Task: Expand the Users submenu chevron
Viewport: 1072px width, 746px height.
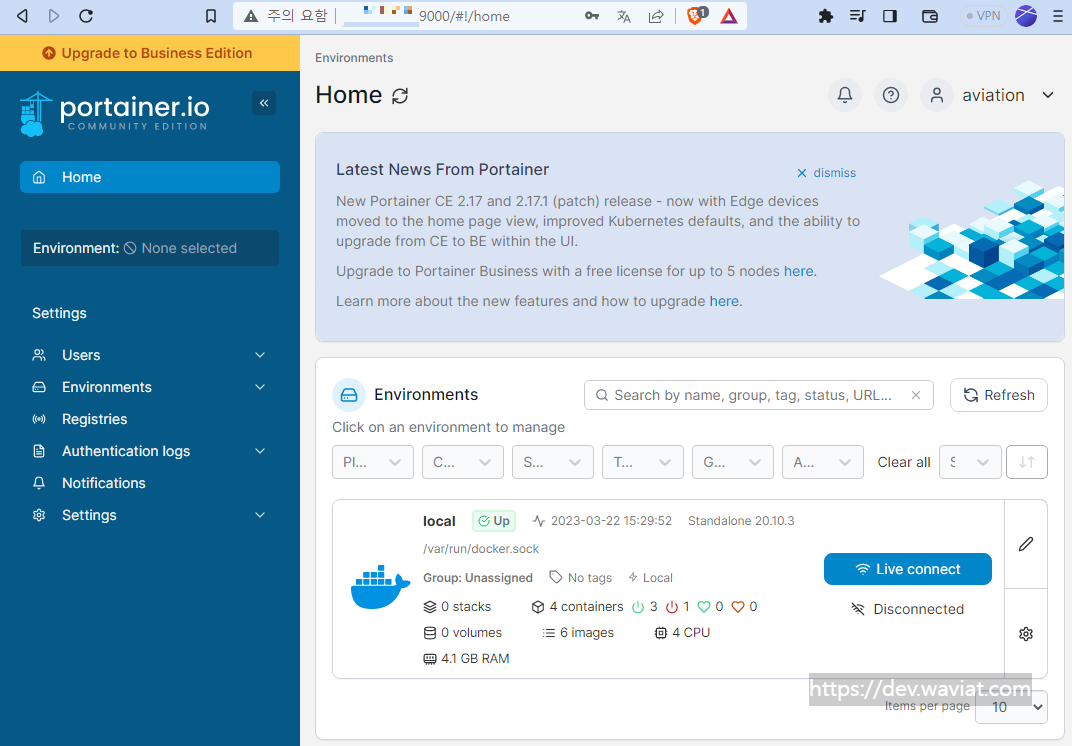Action: pos(260,355)
